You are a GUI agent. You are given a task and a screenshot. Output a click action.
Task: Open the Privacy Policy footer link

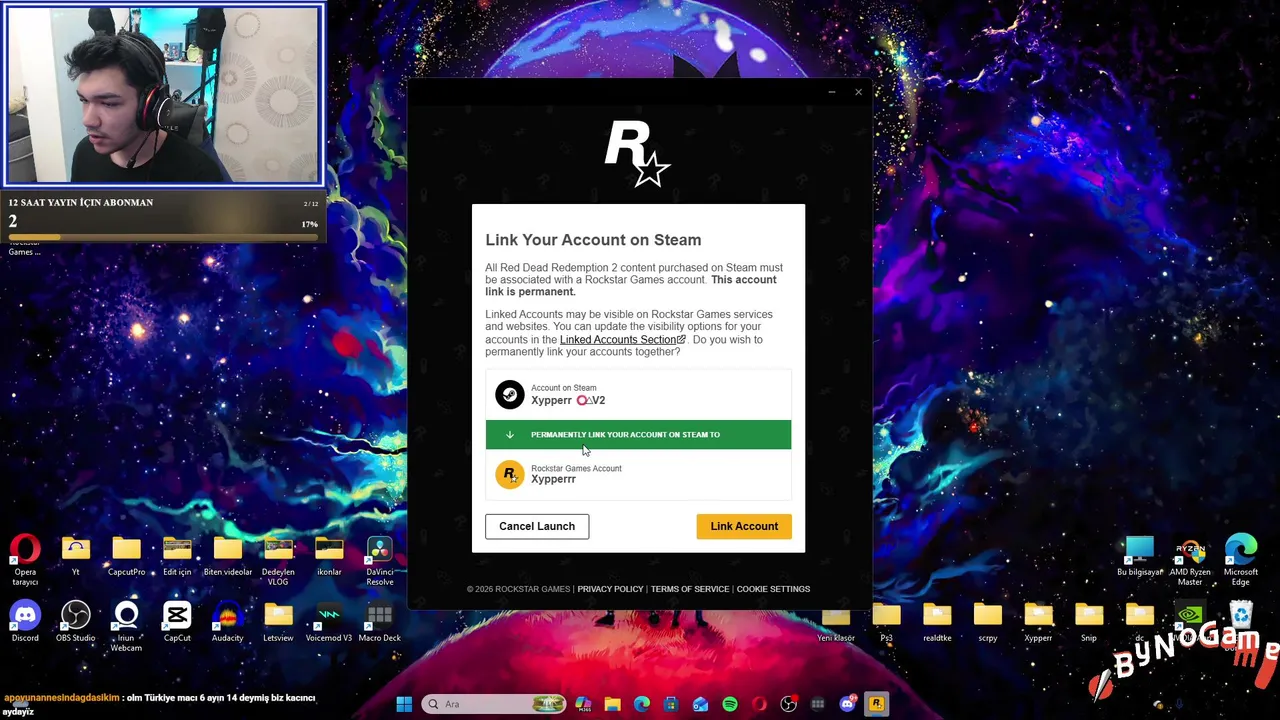point(610,589)
